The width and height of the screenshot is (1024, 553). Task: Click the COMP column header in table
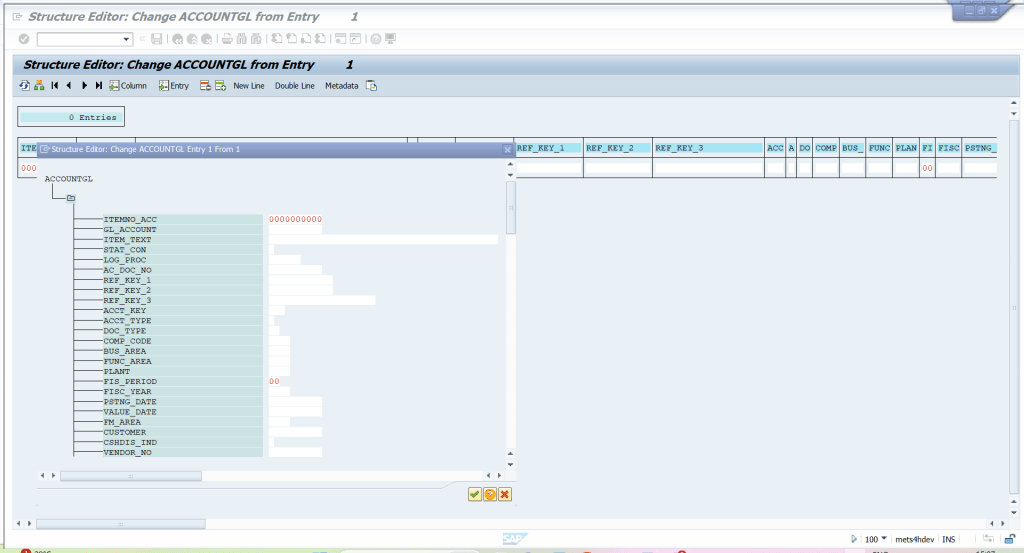pyautogui.click(x=825, y=148)
